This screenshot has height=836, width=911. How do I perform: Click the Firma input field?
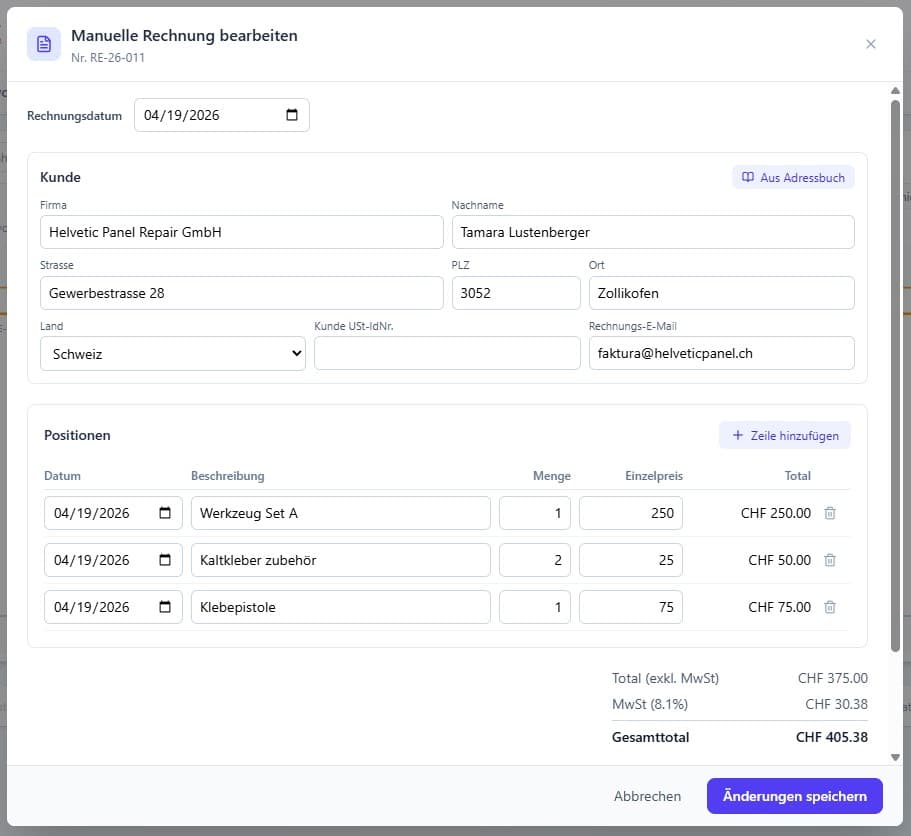click(241, 232)
